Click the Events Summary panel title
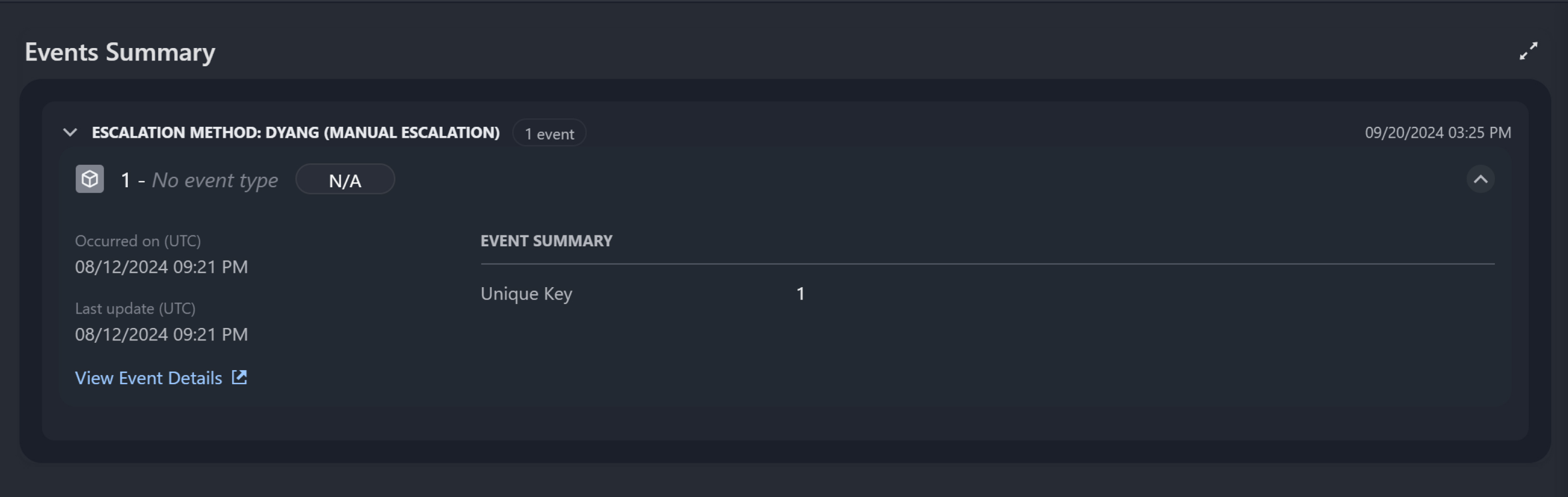 120,52
